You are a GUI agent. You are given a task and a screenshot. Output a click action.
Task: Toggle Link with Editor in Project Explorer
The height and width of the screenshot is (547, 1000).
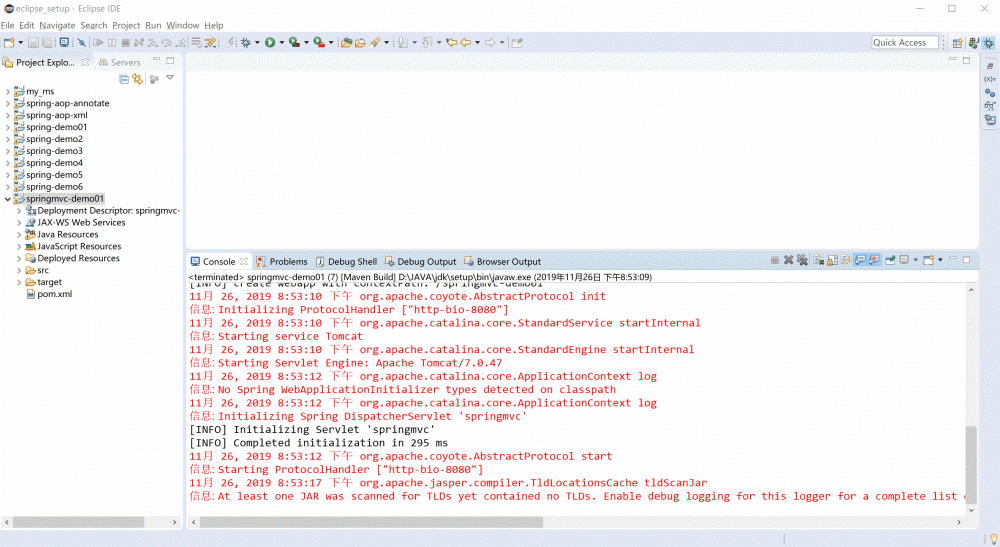click(138, 79)
